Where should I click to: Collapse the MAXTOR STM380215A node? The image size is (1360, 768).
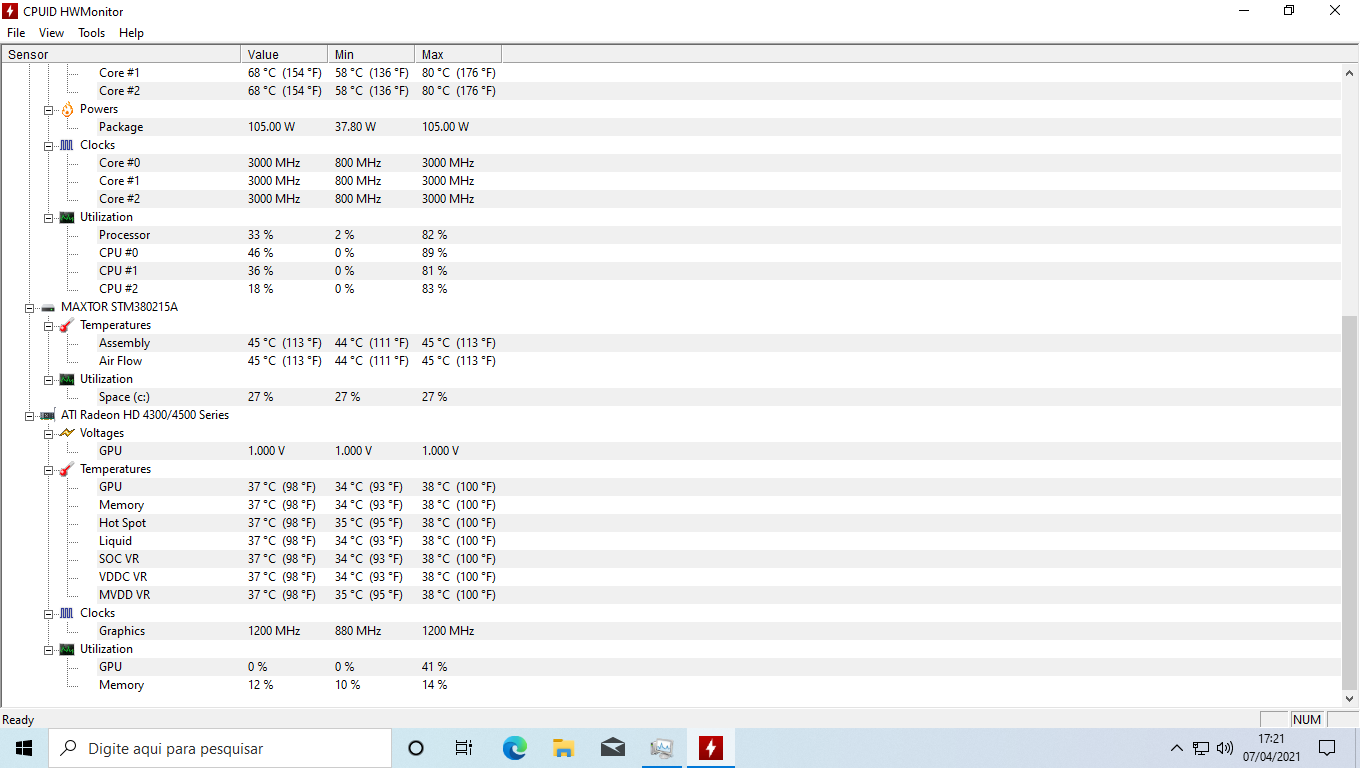point(30,307)
